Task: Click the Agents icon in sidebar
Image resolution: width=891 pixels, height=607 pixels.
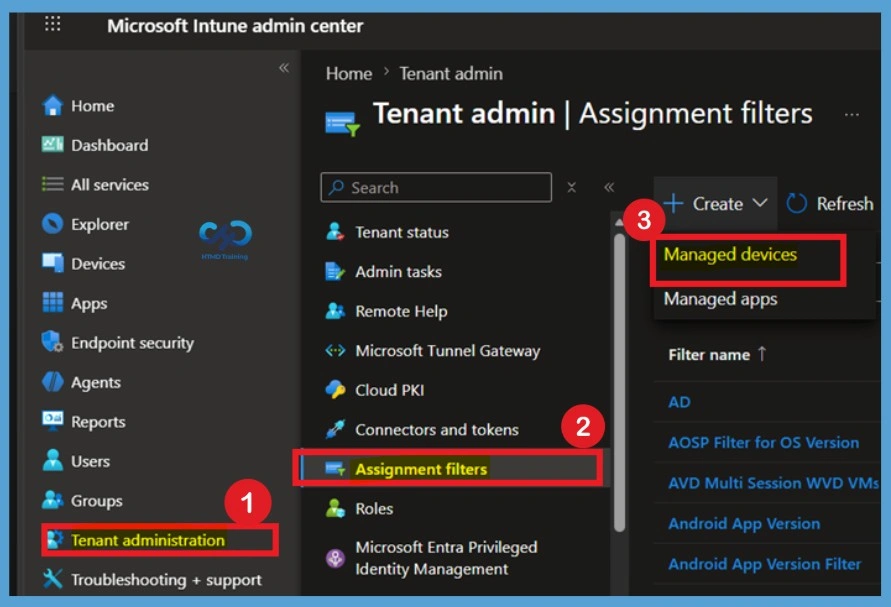Action: point(52,382)
